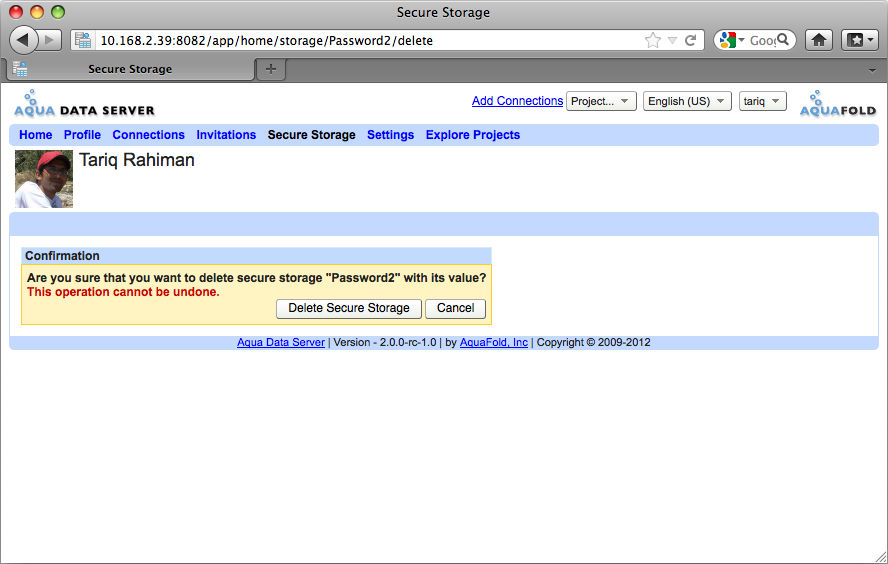888x564 pixels.
Task: Close window with red button
Action: pyautogui.click(x=16, y=12)
